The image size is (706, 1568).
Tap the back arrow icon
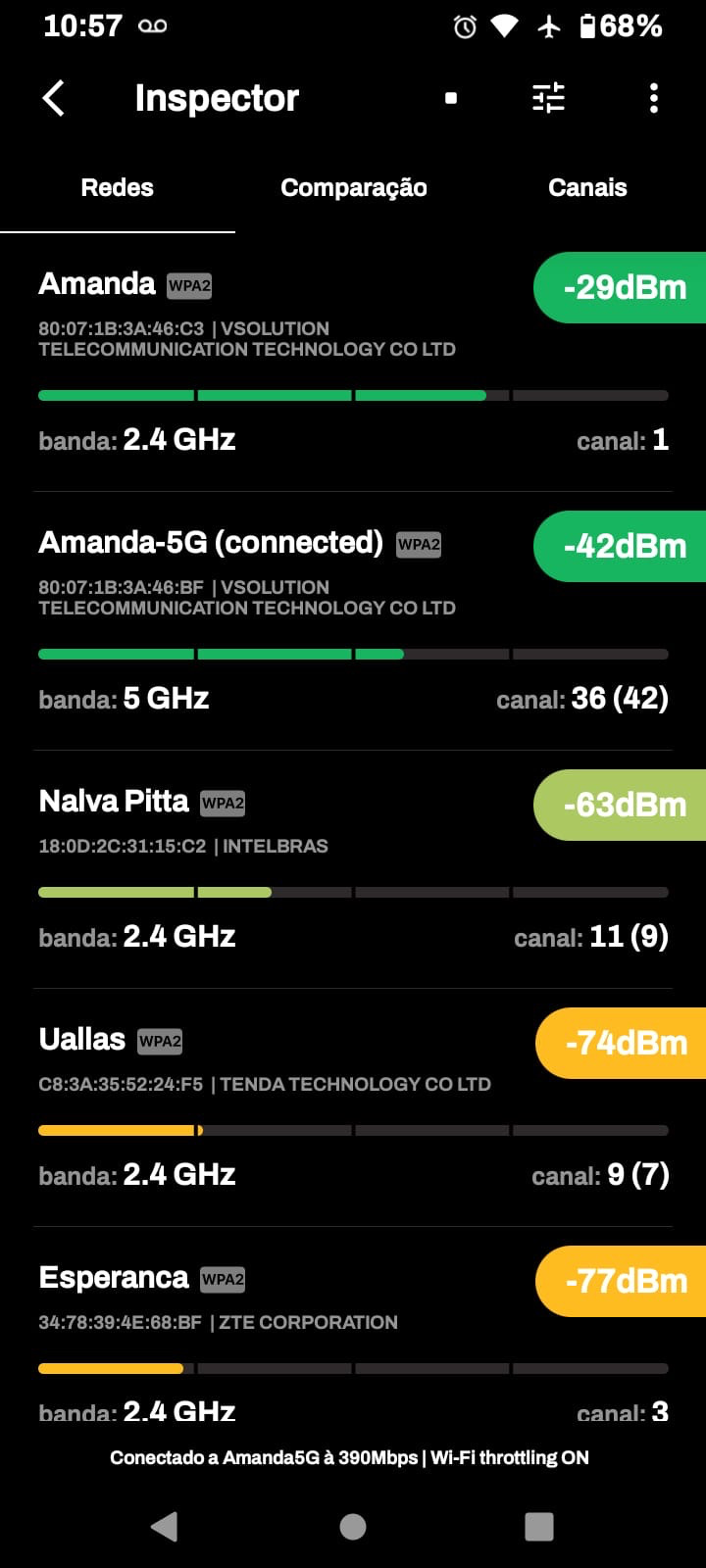[54, 98]
